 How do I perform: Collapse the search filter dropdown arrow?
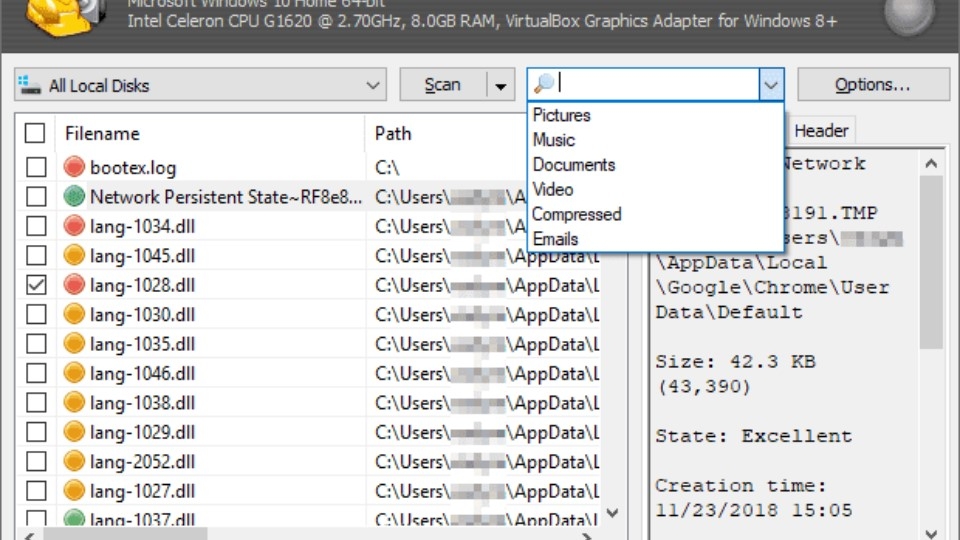pos(771,84)
